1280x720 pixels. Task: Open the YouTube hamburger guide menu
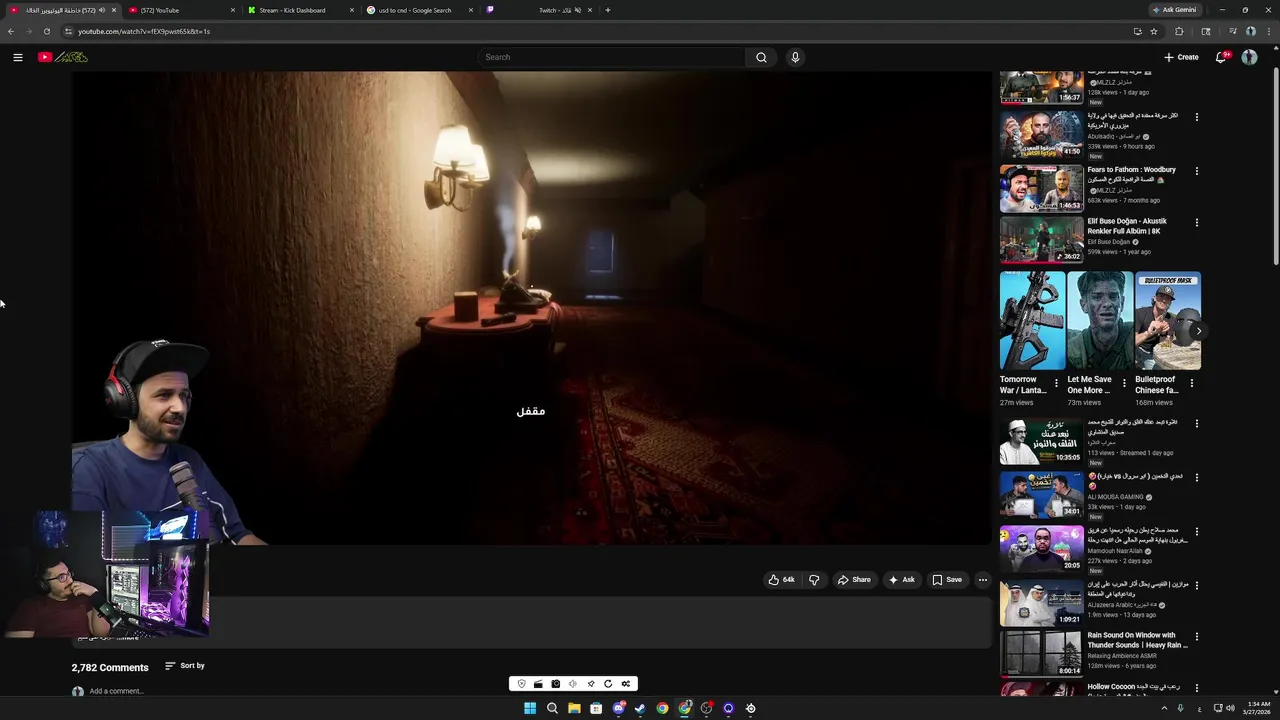click(x=17, y=57)
